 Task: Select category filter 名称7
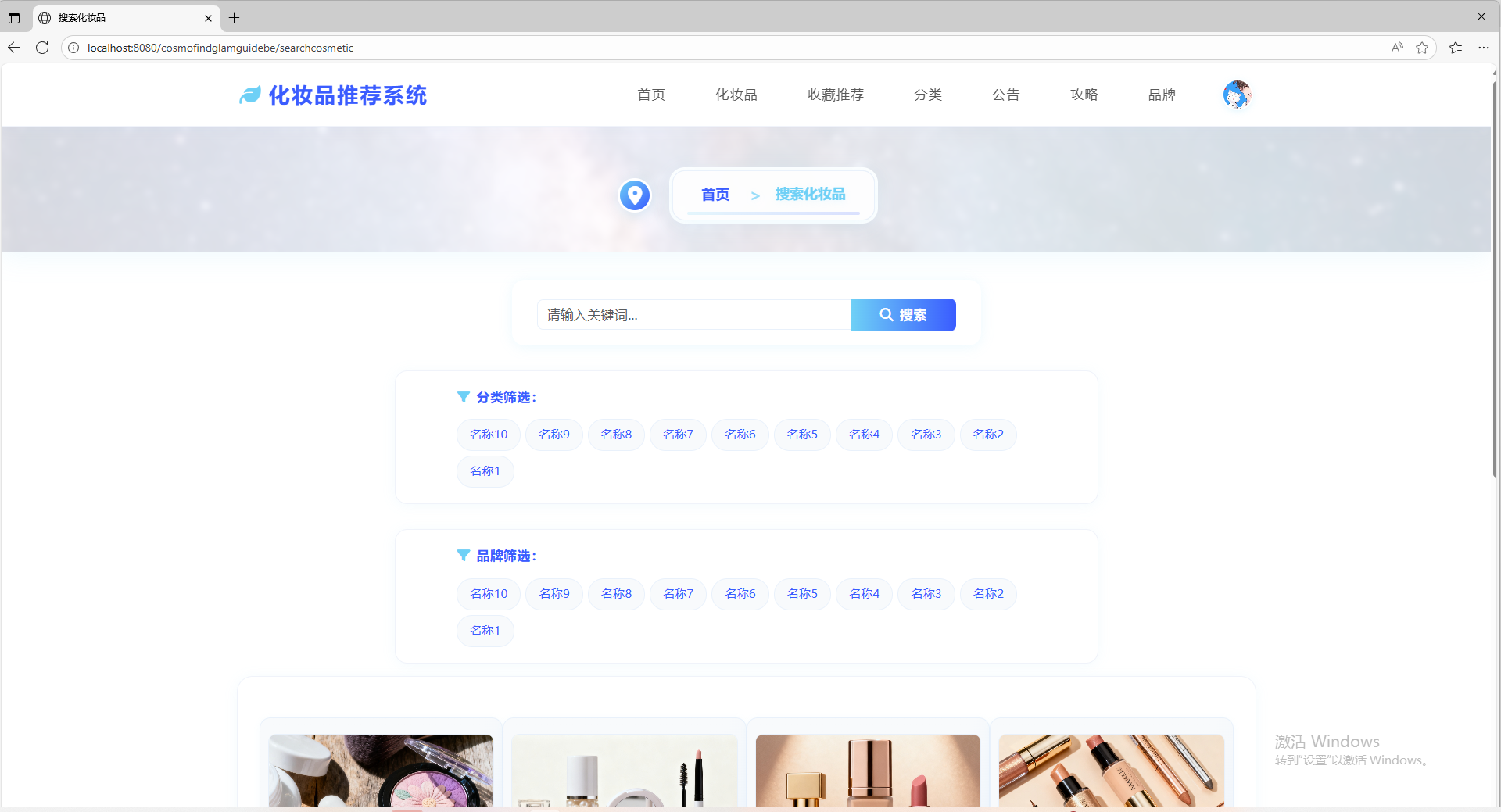pos(678,435)
